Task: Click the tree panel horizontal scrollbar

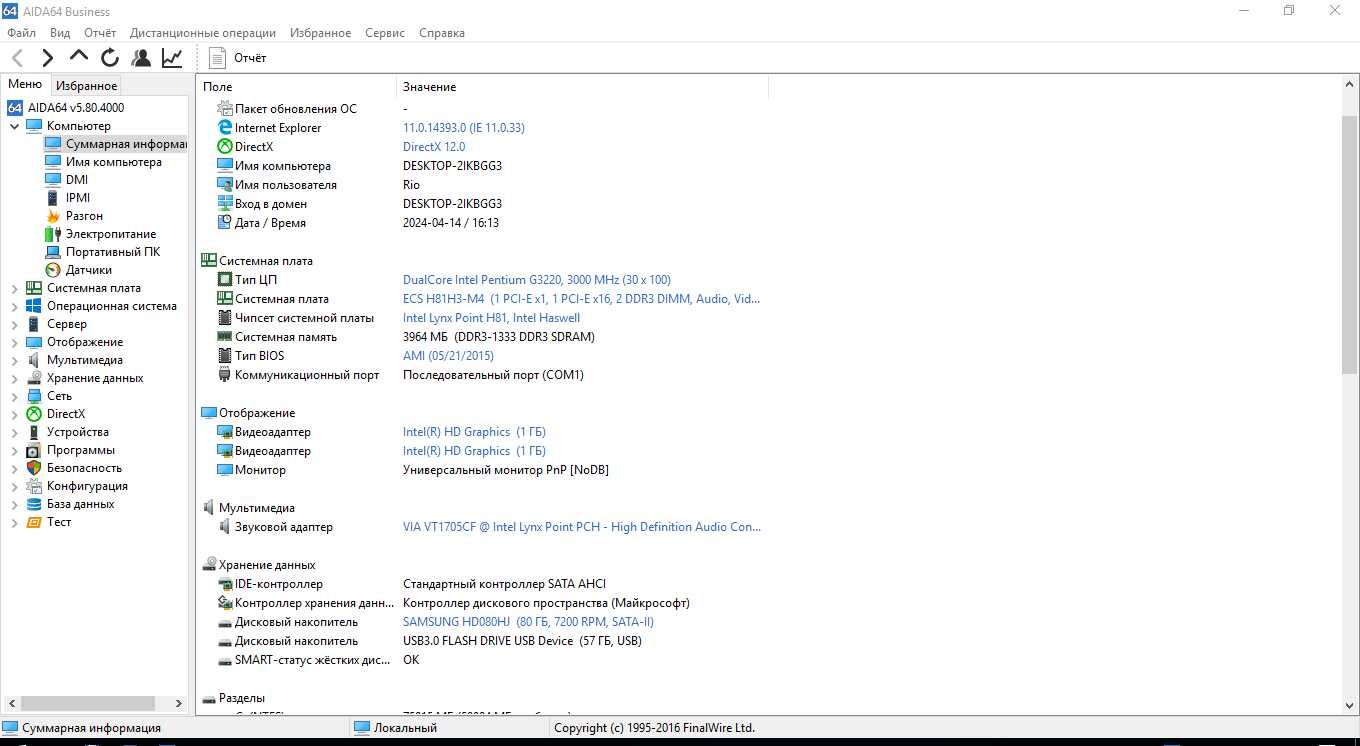Action: point(88,703)
